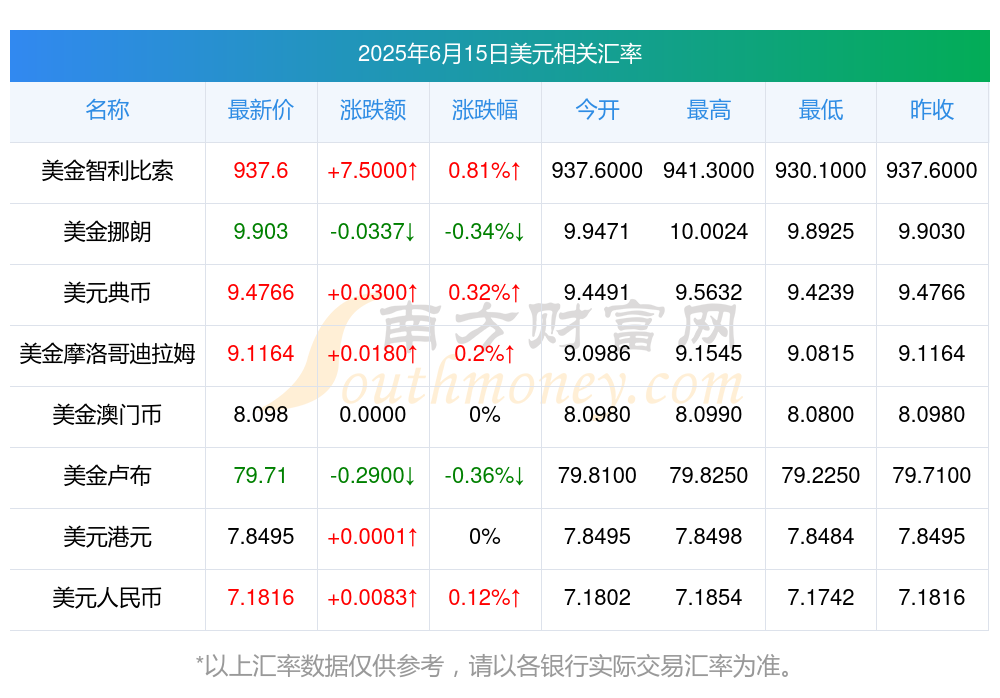The width and height of the screenshot is (1000, 698).
Task: Click change amount '+0.0083↑'
Action: (x=372, y=598)
